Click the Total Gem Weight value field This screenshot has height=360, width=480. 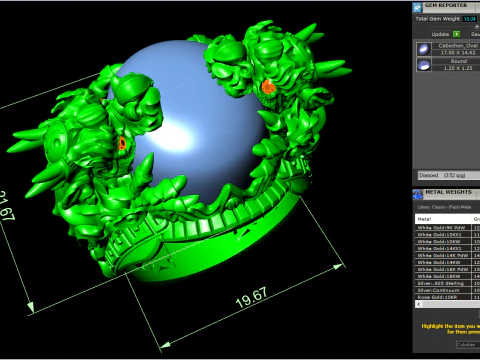pyautogui.click(x=470, y=19)
